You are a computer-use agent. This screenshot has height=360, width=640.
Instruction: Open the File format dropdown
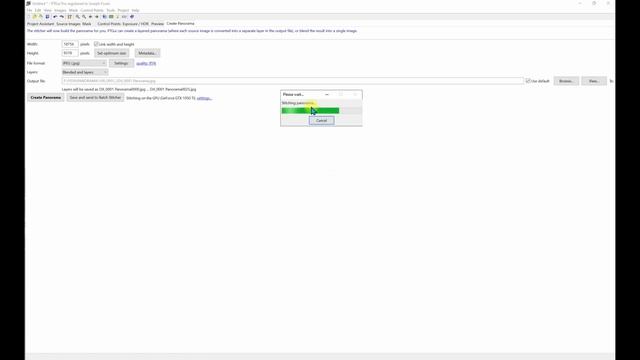84,63
